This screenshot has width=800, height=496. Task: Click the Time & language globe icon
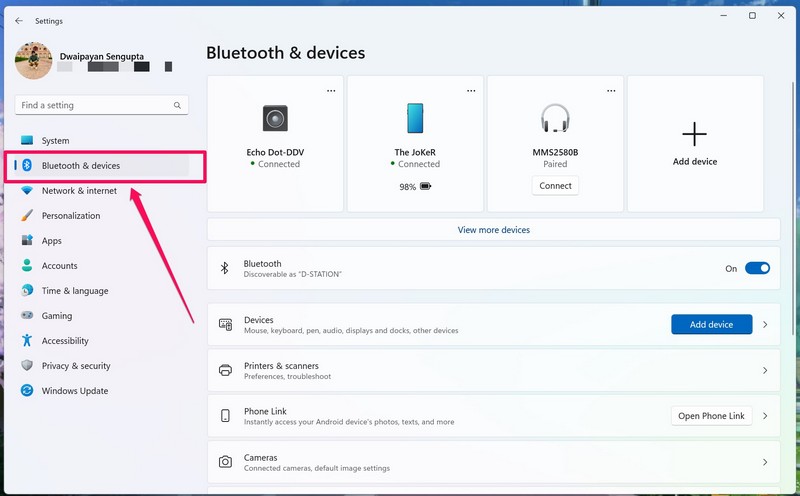(x=27, y=290)
